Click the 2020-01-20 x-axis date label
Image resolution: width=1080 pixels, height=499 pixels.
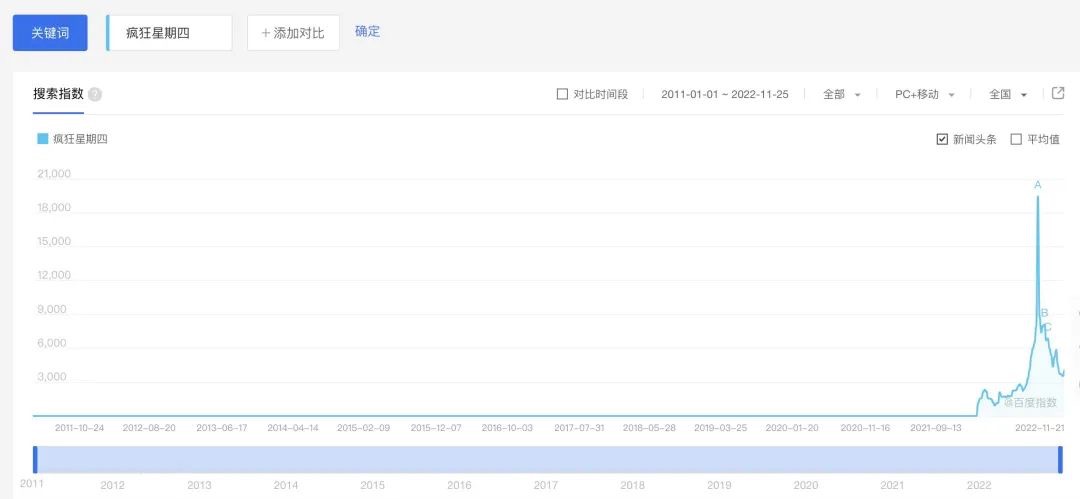pos(792,428)
